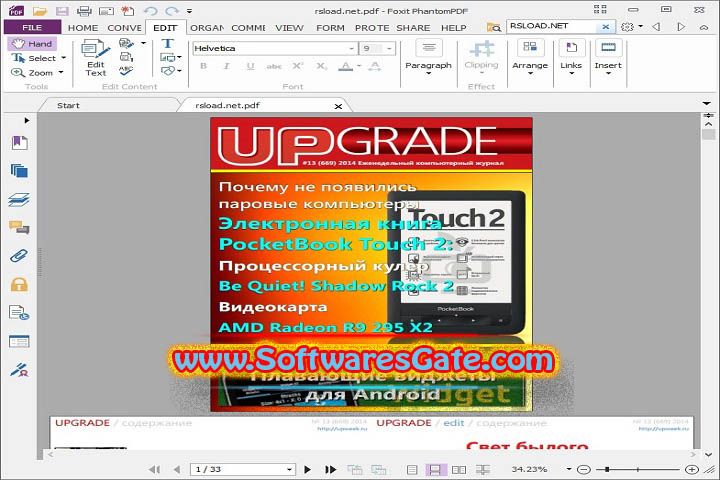
Task: Open the Helvetica font name dropdown
Action: 351,48
